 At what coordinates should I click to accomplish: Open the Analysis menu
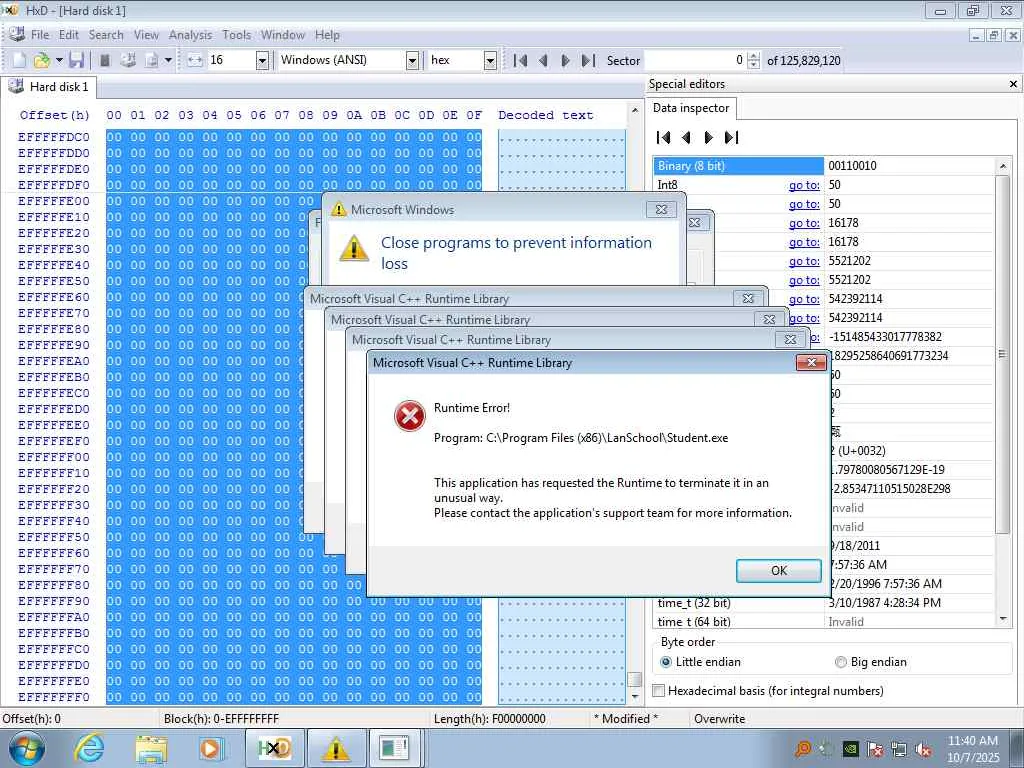click(190, 35)
